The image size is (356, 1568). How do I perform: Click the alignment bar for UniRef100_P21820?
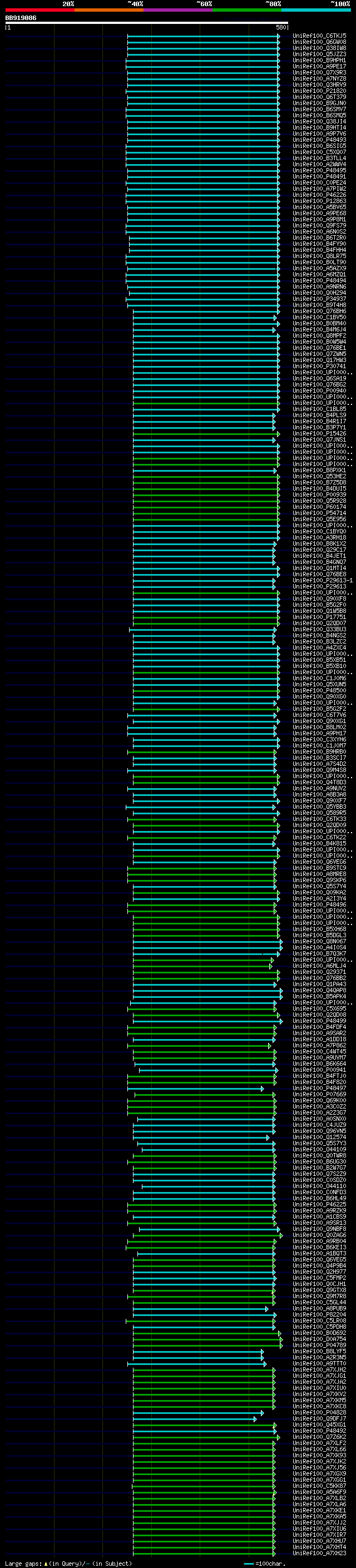click(x=203, y=91)
